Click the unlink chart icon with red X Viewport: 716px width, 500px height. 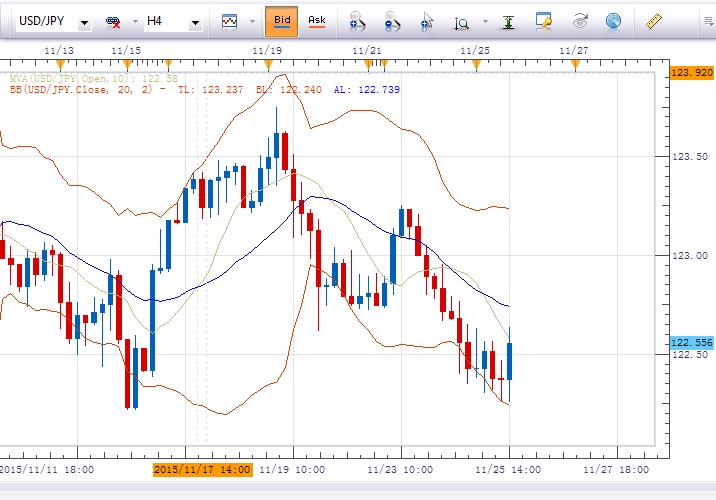tap(113, 21)
